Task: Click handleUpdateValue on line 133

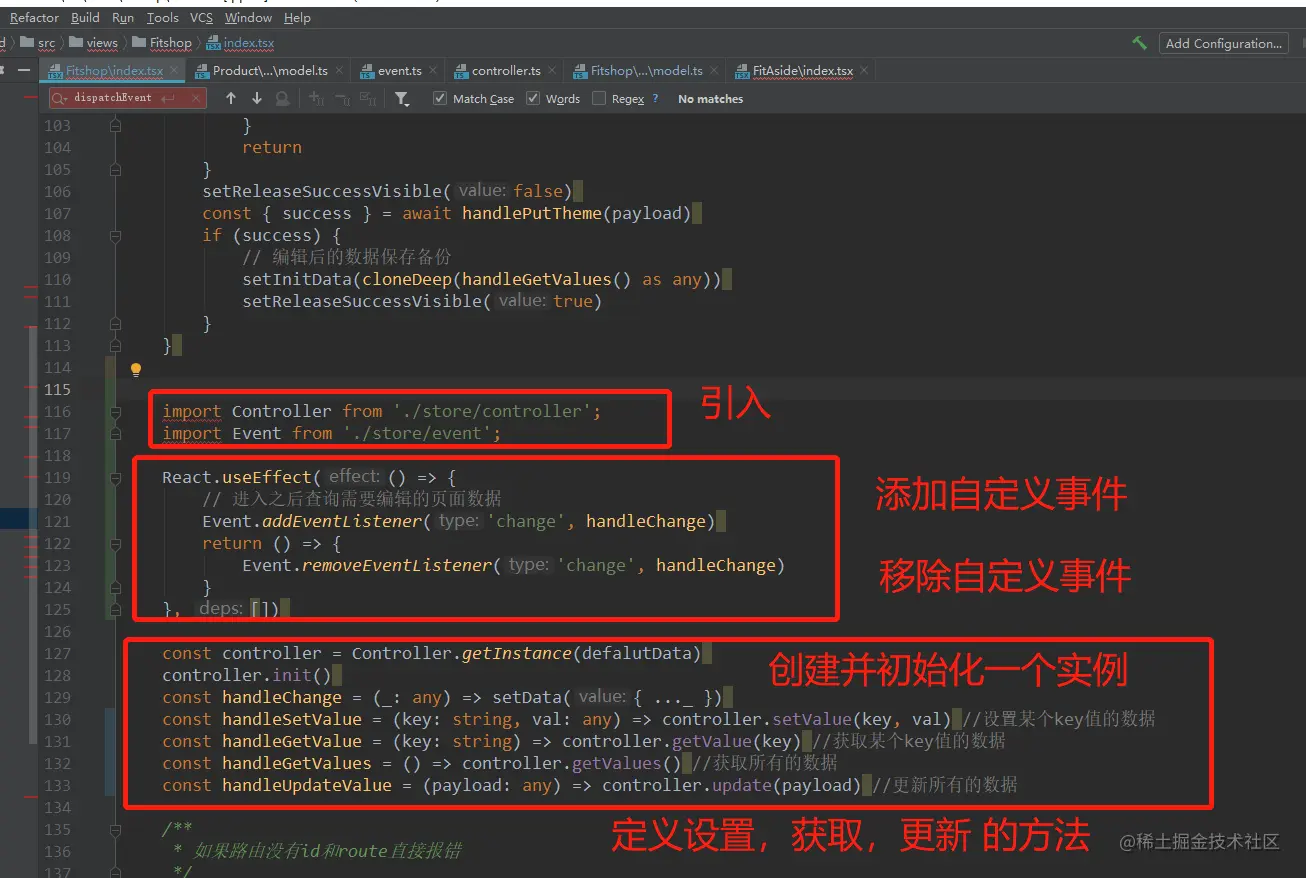Action: tap(307, 785)
